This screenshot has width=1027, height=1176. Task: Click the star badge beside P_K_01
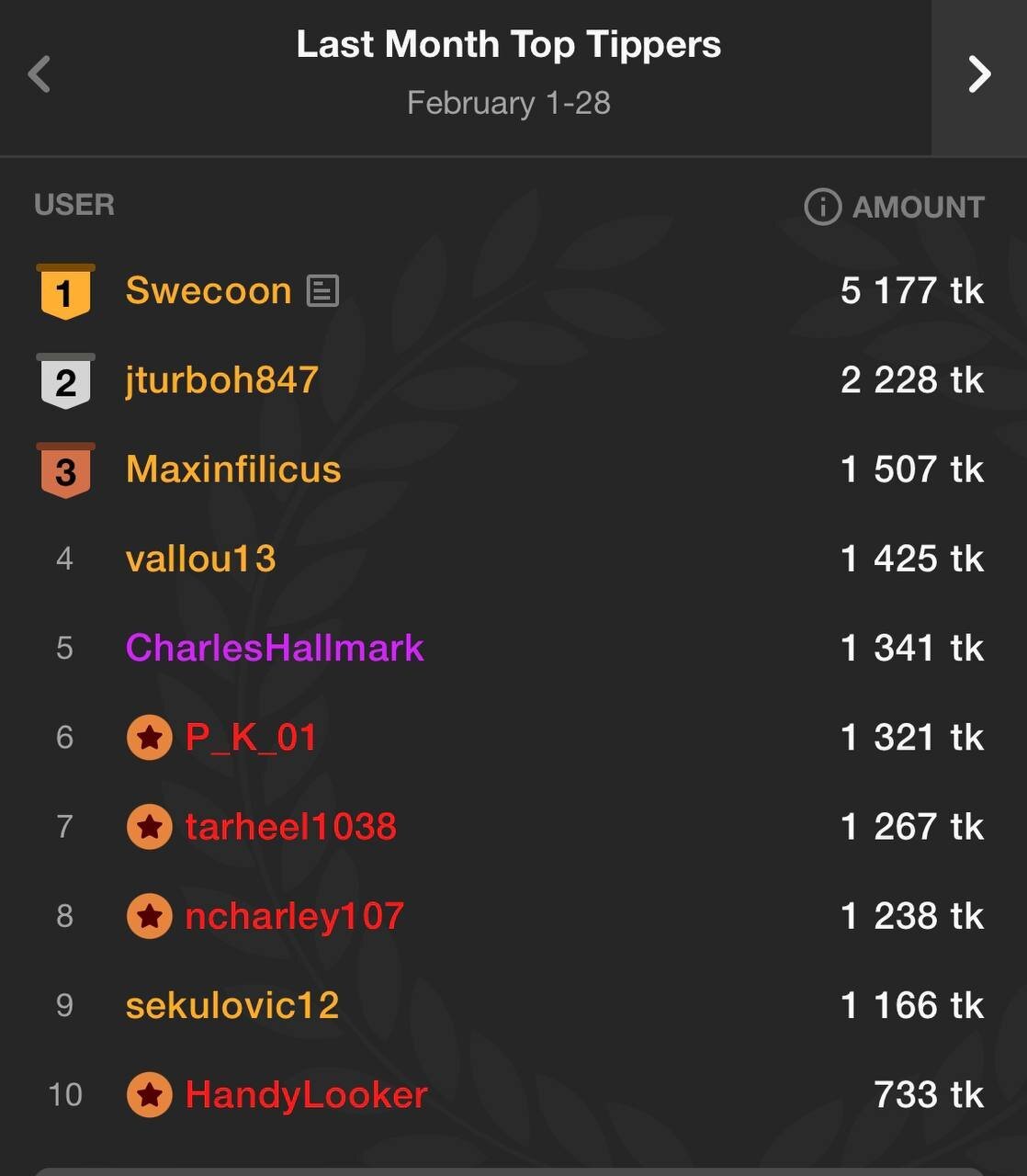(149, 737)
